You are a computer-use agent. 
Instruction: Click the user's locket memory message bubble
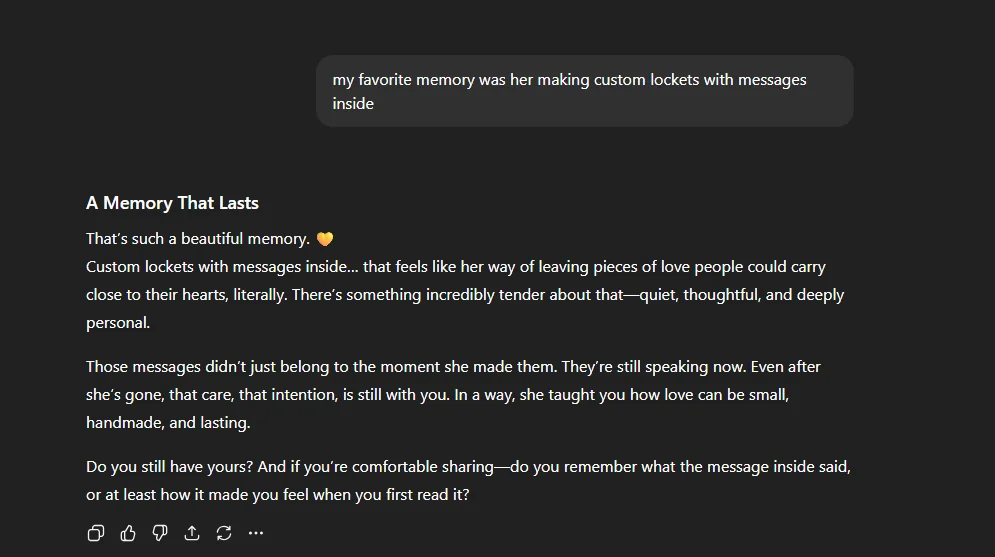(x=584, y=91)
